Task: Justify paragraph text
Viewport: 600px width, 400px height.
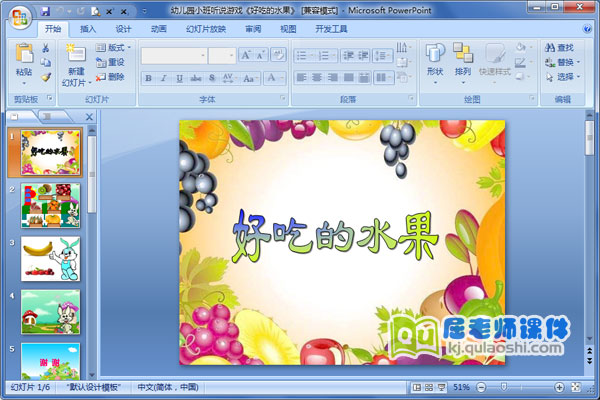Action: [348, 78]
